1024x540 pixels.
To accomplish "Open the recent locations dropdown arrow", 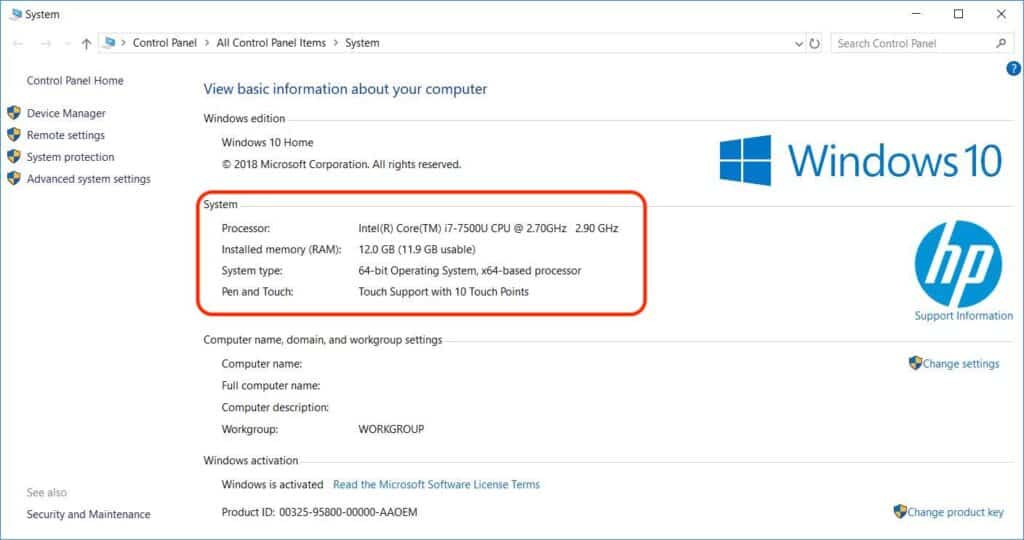I will tap(68, 44).
